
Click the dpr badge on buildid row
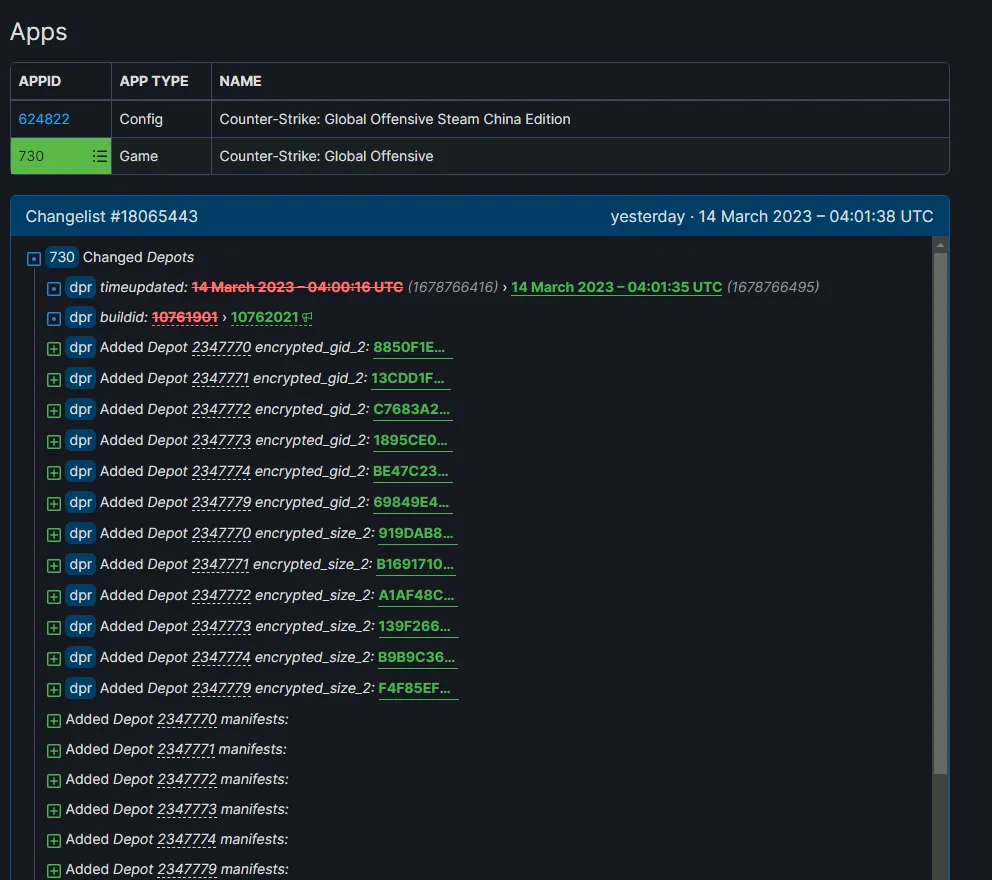pyautogui.click(x=80, y=318)
